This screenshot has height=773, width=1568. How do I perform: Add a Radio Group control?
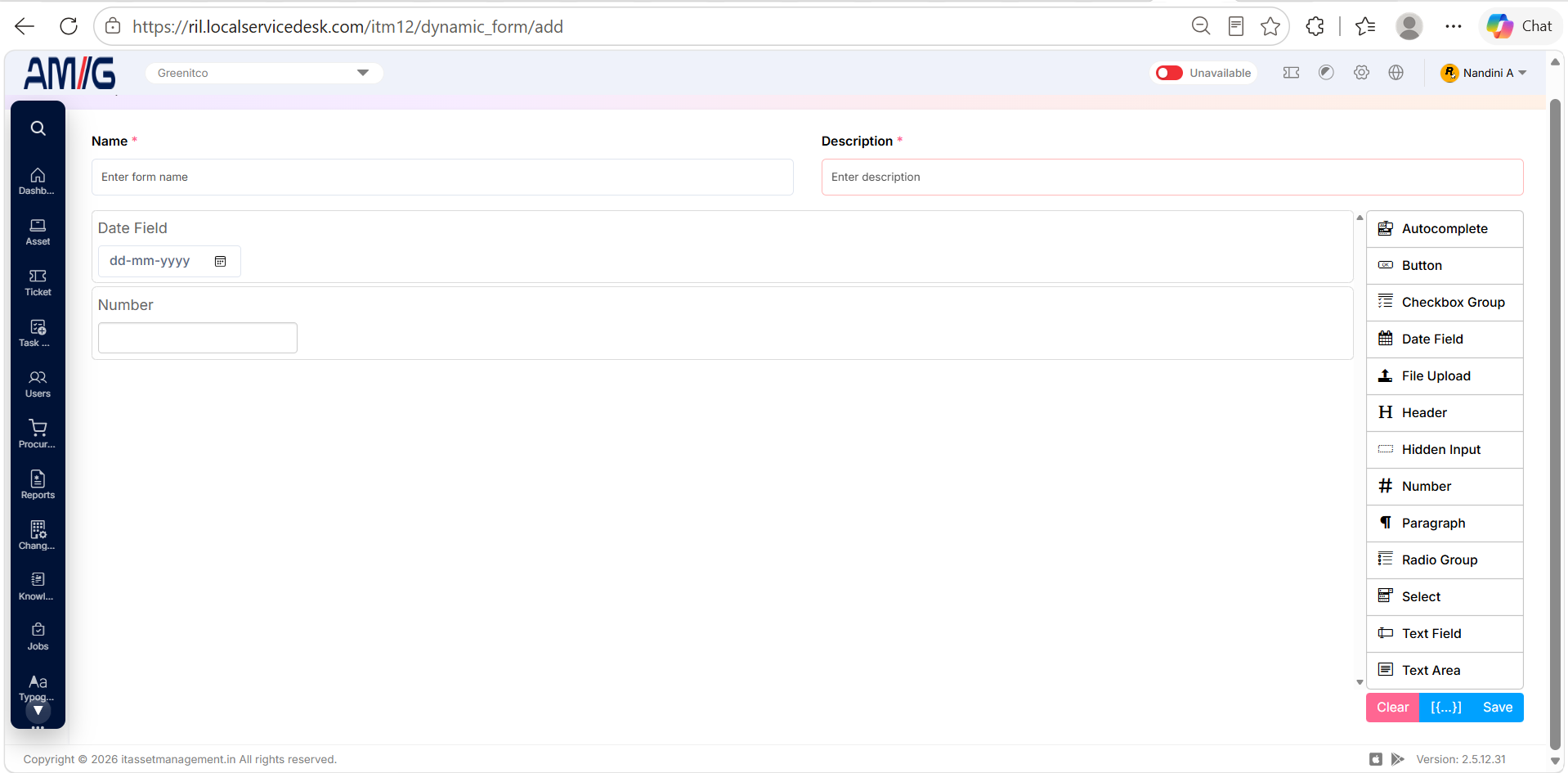1445,560
